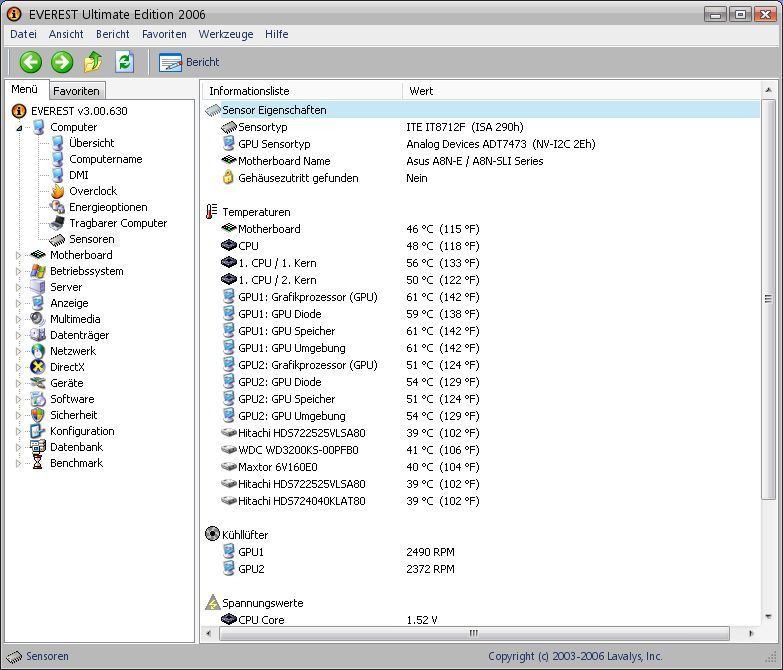The image size is (783, 670).
Task: Click the Benchmark hourglass icon
Action: pyautogui.click(x=38, y=463)
